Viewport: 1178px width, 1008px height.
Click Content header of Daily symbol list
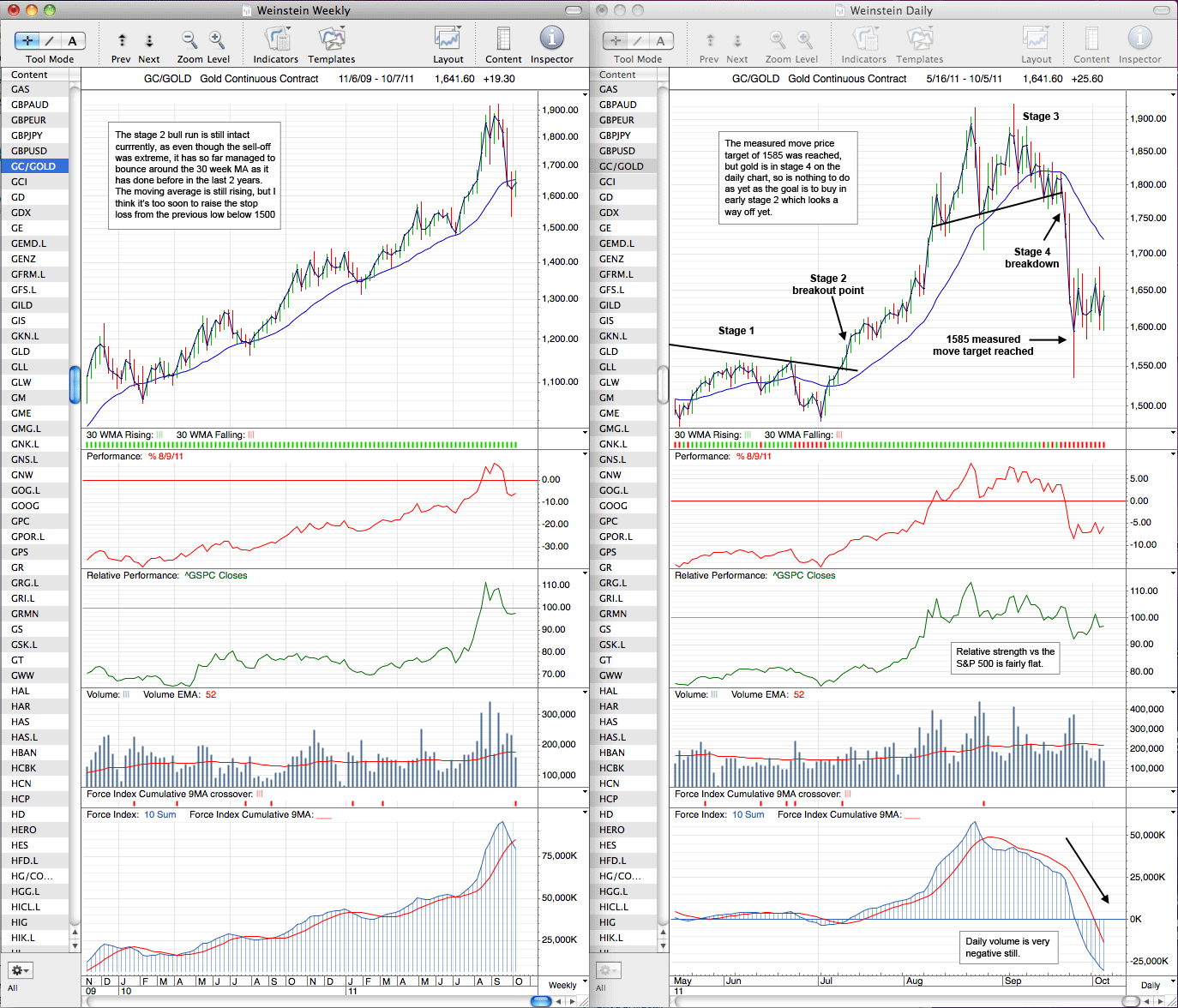(623, 75)
